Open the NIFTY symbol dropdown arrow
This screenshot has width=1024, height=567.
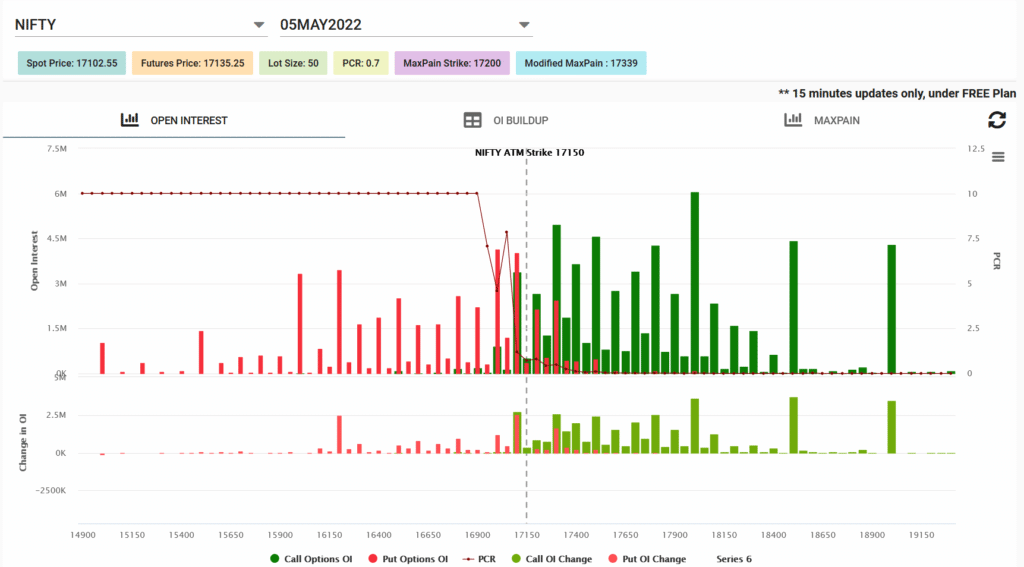pyautogui.click(x=259, y=25)
